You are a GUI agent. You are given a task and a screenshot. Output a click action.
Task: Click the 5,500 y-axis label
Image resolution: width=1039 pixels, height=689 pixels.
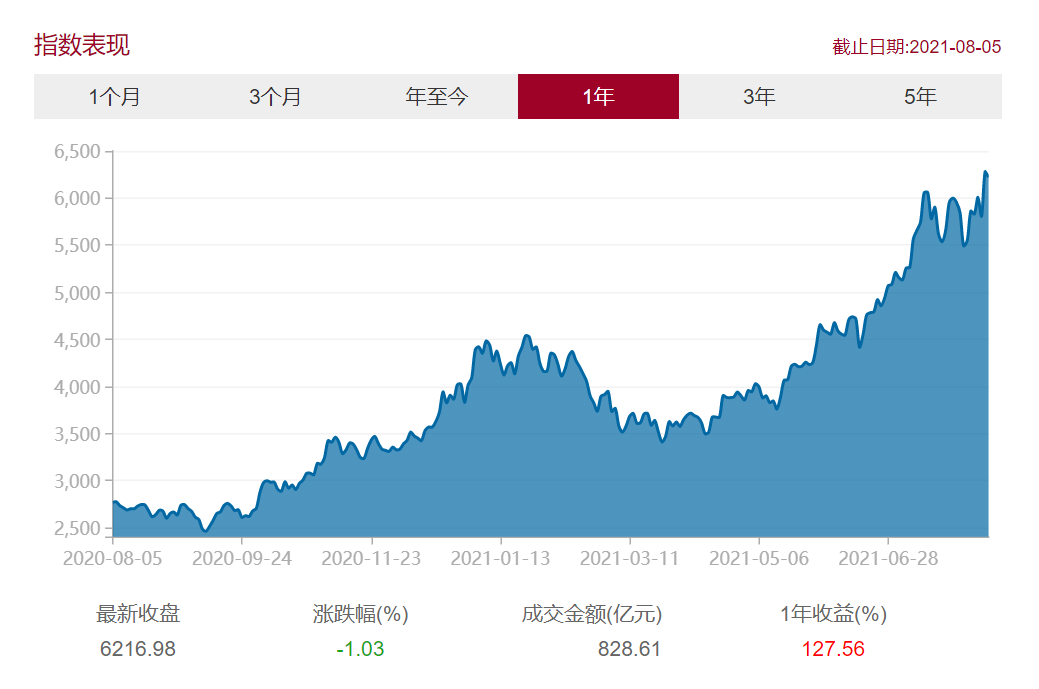coord(77,245)
